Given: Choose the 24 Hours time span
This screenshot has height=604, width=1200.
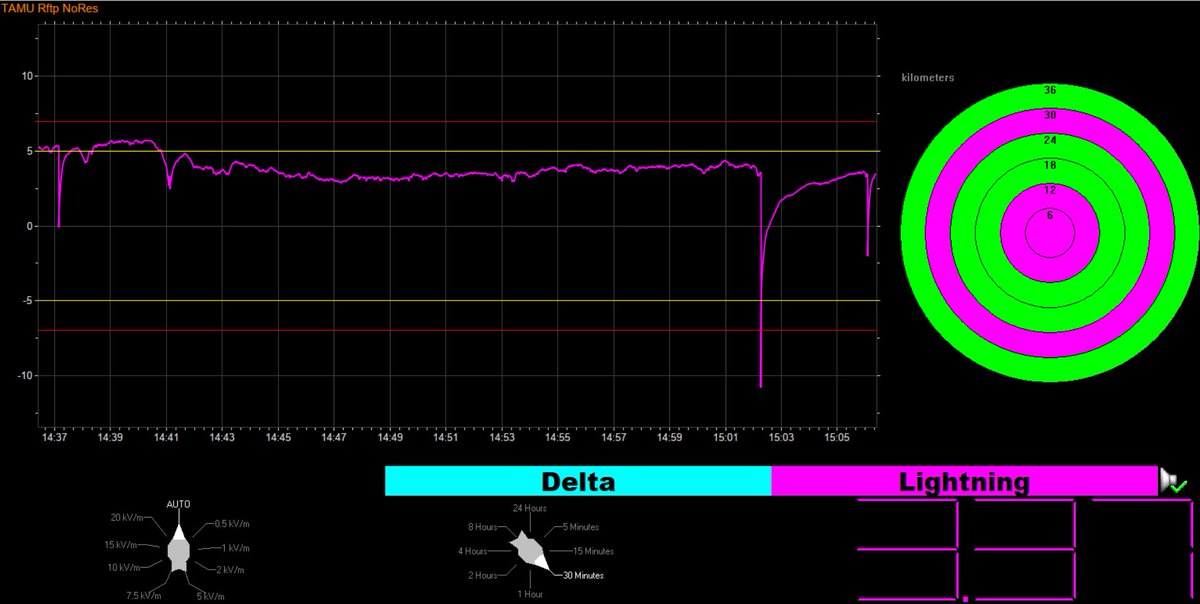Looking at the screenshot, I should 529,508.
